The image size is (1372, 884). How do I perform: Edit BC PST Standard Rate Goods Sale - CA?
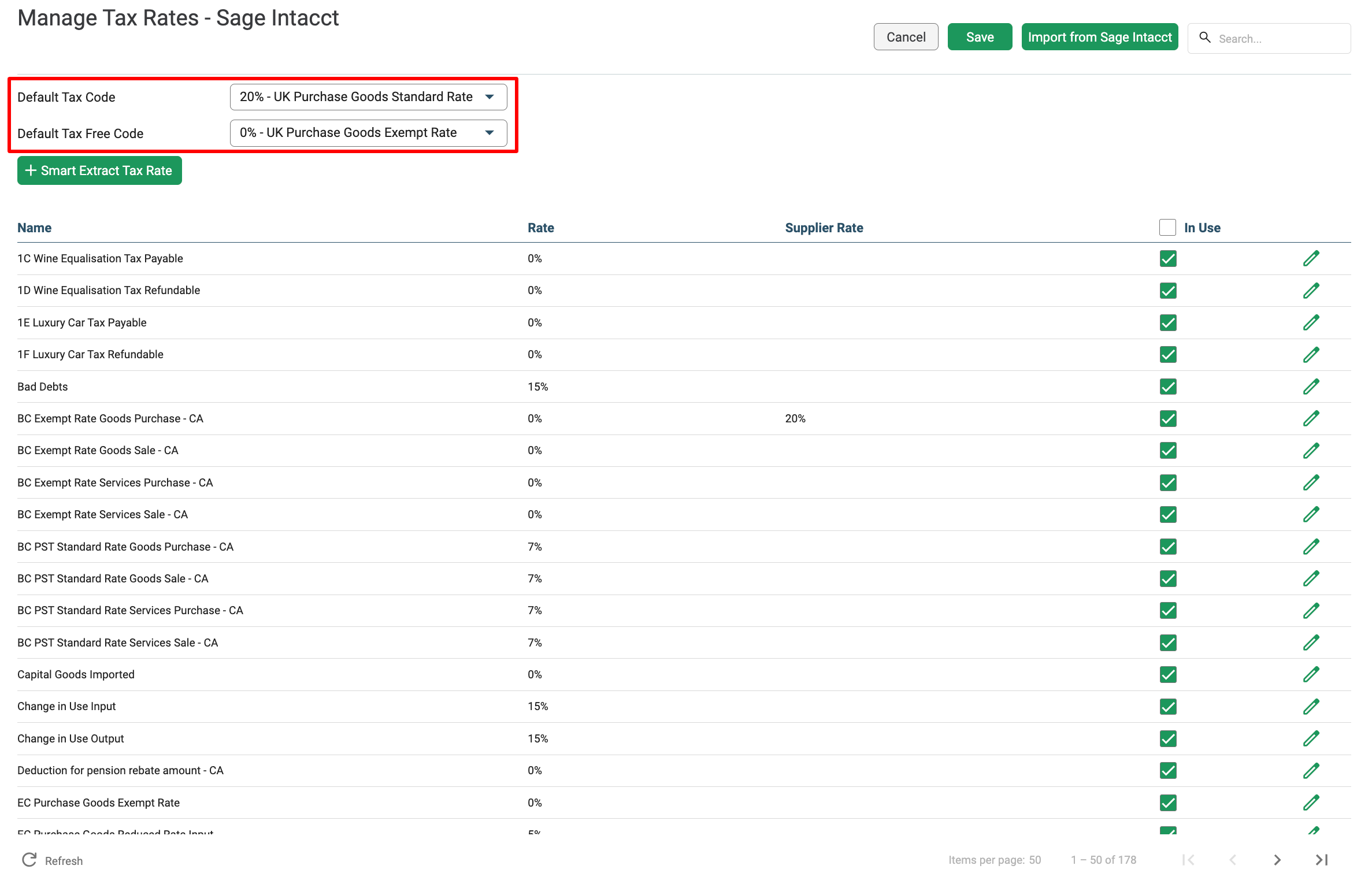click(x=1311, y=578)
